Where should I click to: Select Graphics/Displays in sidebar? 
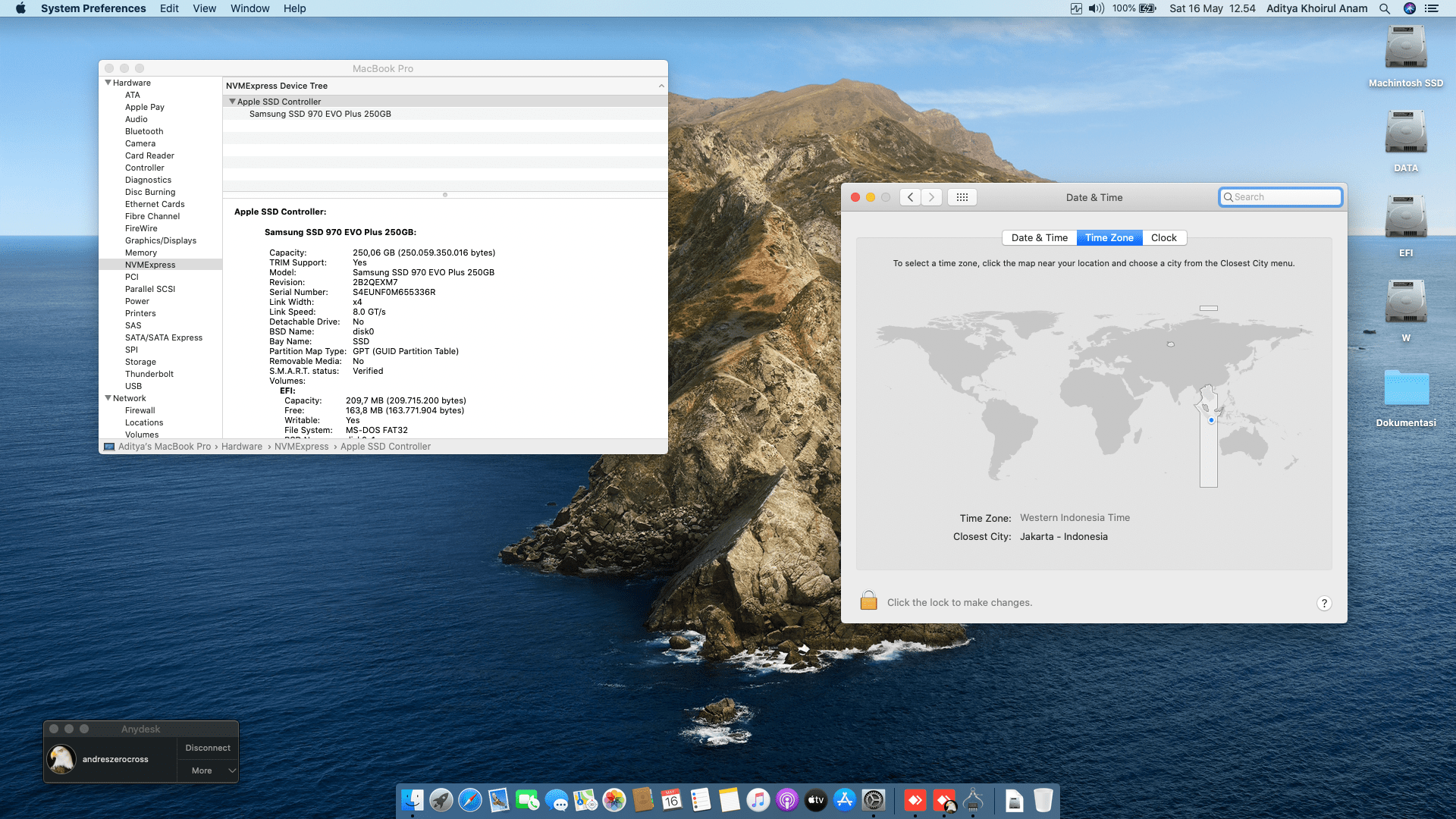coord(161,240)
